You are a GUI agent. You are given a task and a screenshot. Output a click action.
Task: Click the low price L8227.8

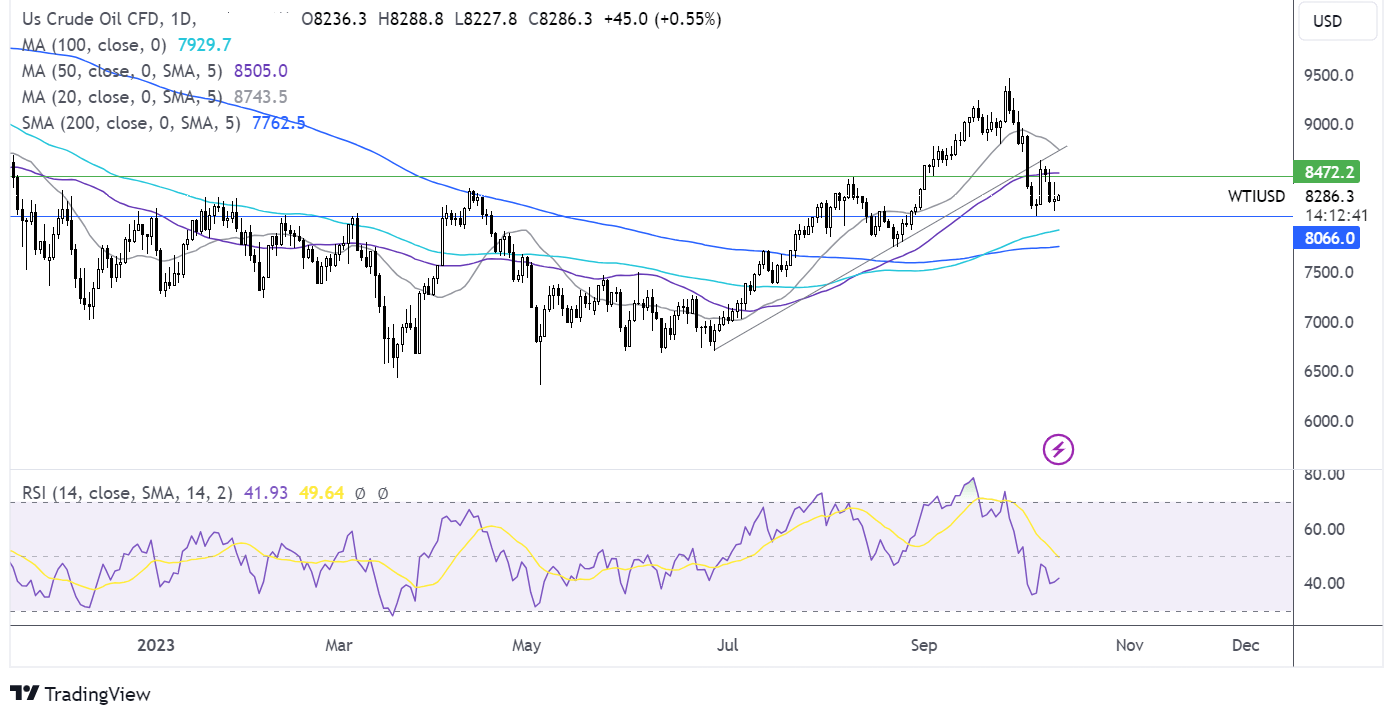click(x=487, y=19)
